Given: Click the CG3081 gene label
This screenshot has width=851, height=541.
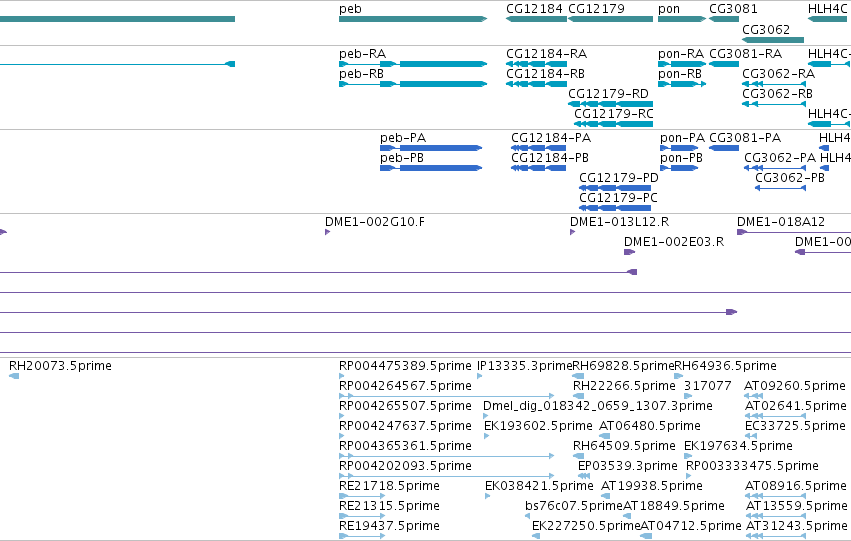Looking at the screenshot, I should point(733,9).
